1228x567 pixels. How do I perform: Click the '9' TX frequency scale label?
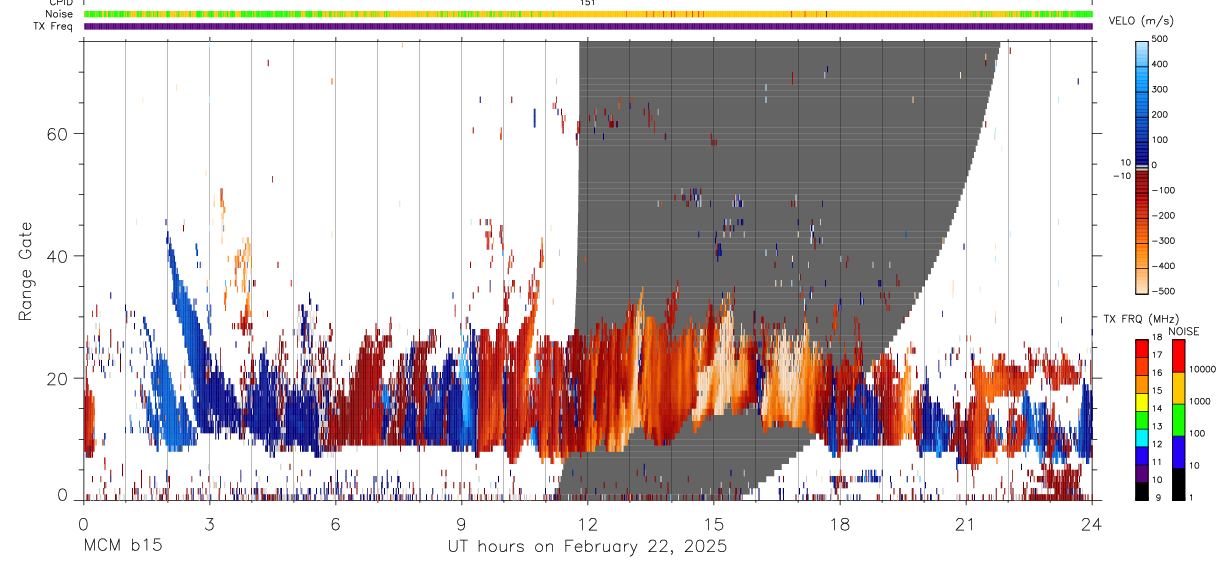pos(1156,498)
